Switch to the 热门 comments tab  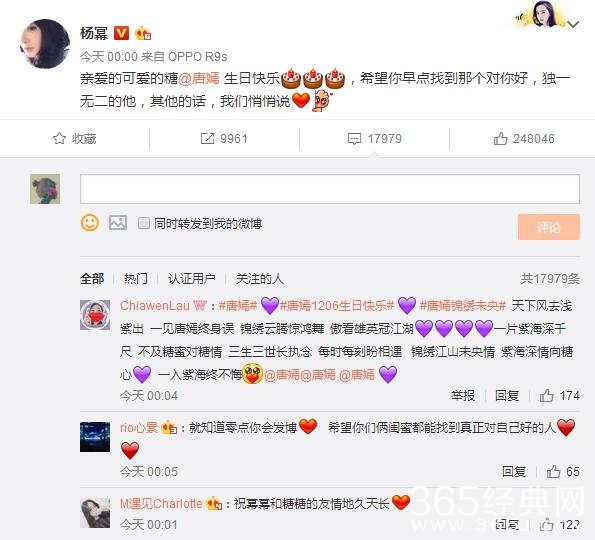(135, 279)
